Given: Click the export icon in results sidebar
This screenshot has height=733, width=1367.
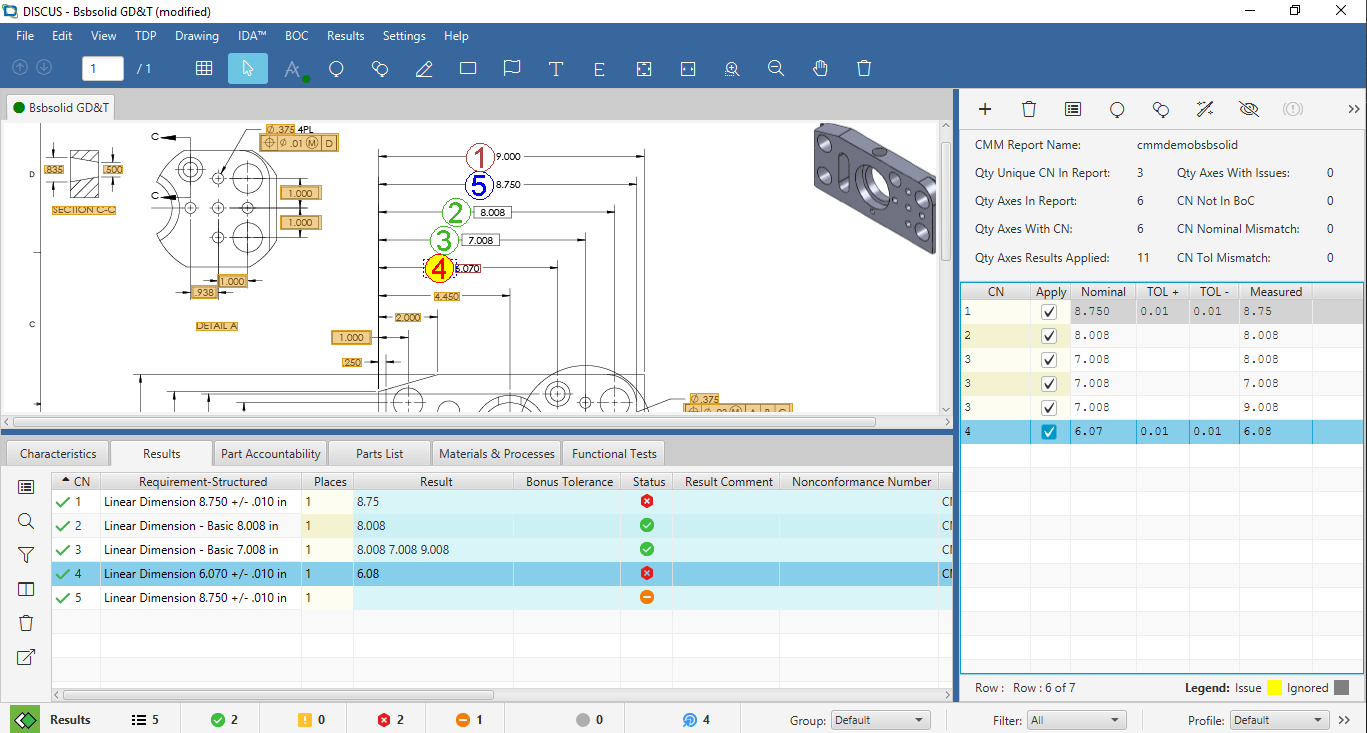Looking at the screenshot, I should coord(26,657).
